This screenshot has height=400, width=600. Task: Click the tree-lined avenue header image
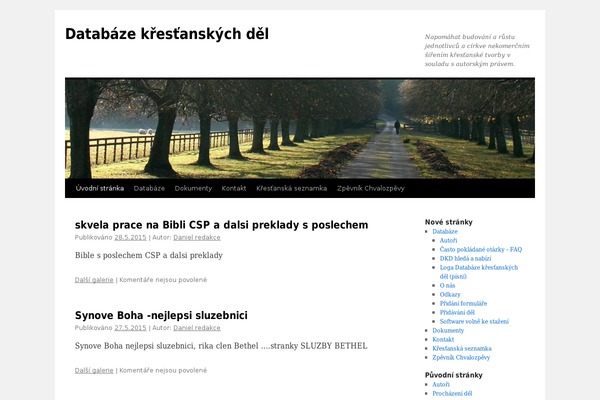pyautogui.click(x=300, y=128)
